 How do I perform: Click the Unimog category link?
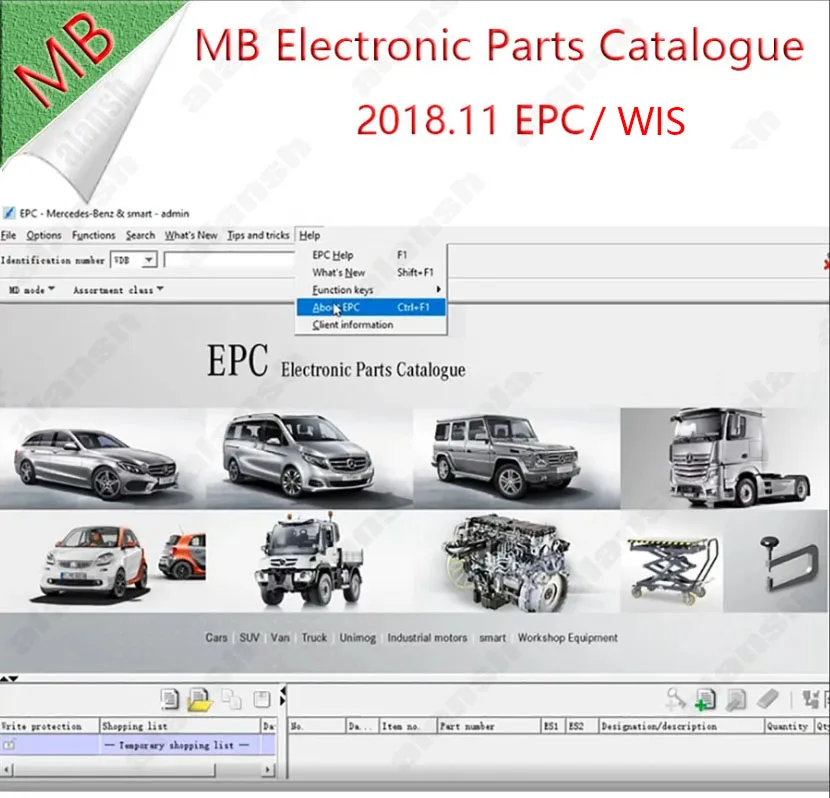tap(357, 638)
